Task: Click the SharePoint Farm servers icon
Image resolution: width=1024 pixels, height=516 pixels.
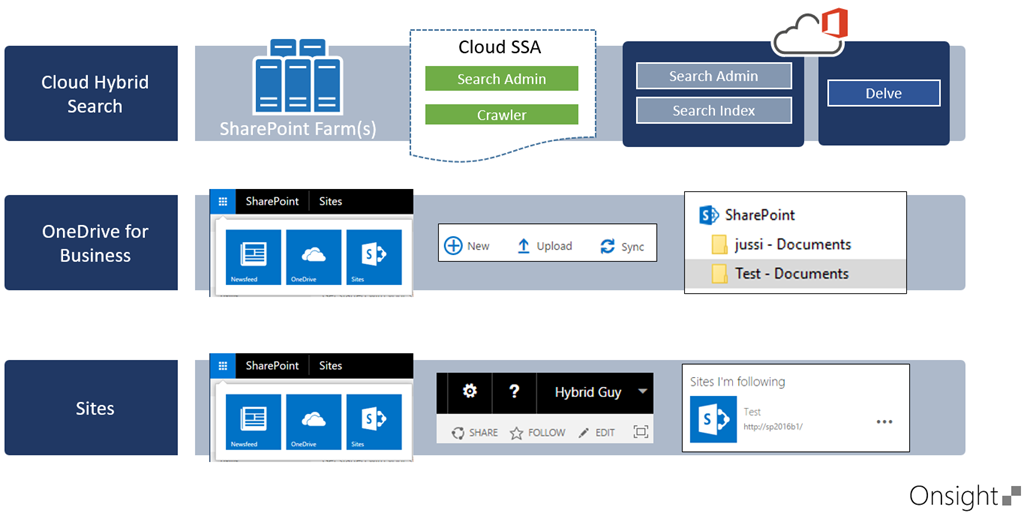Action: 298,78
